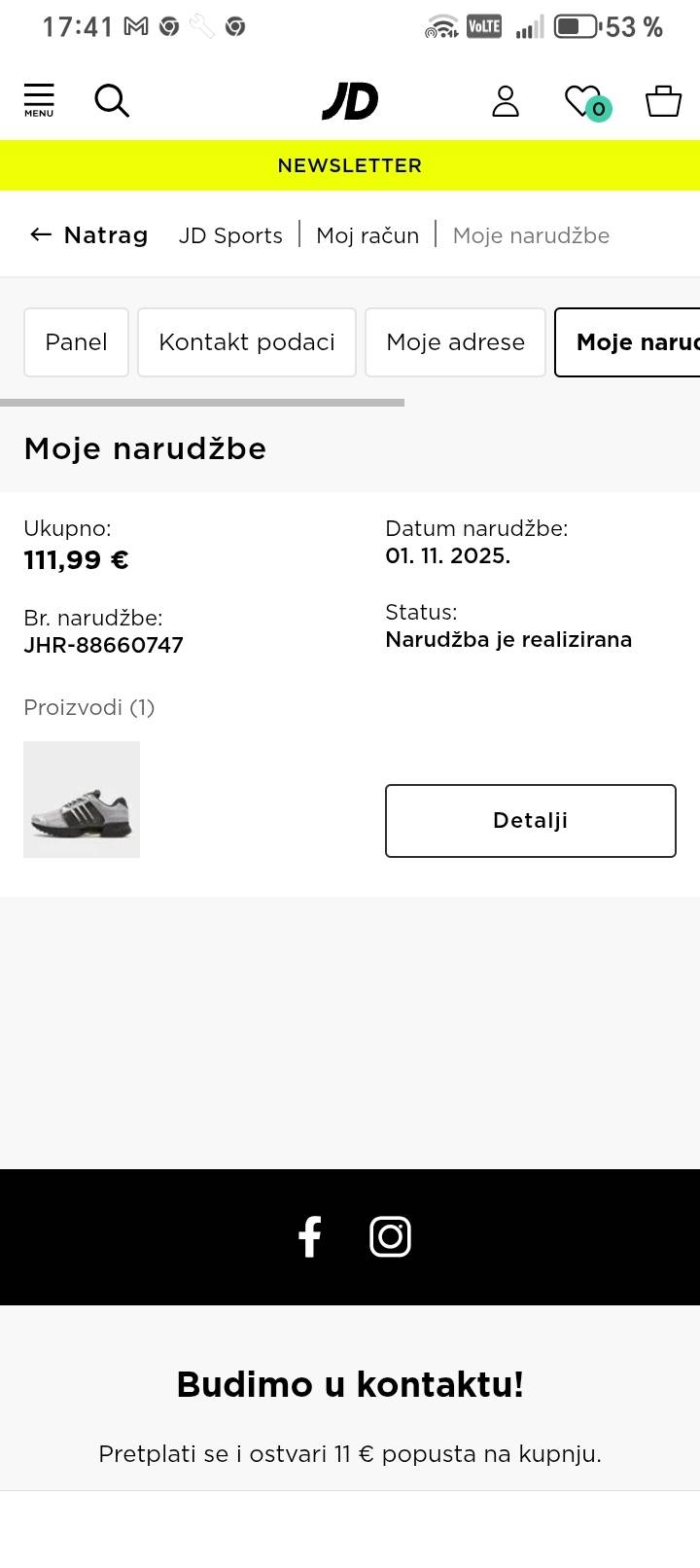Open the hamburger MENU icon
700x1568 pixels.
(39, 100)
